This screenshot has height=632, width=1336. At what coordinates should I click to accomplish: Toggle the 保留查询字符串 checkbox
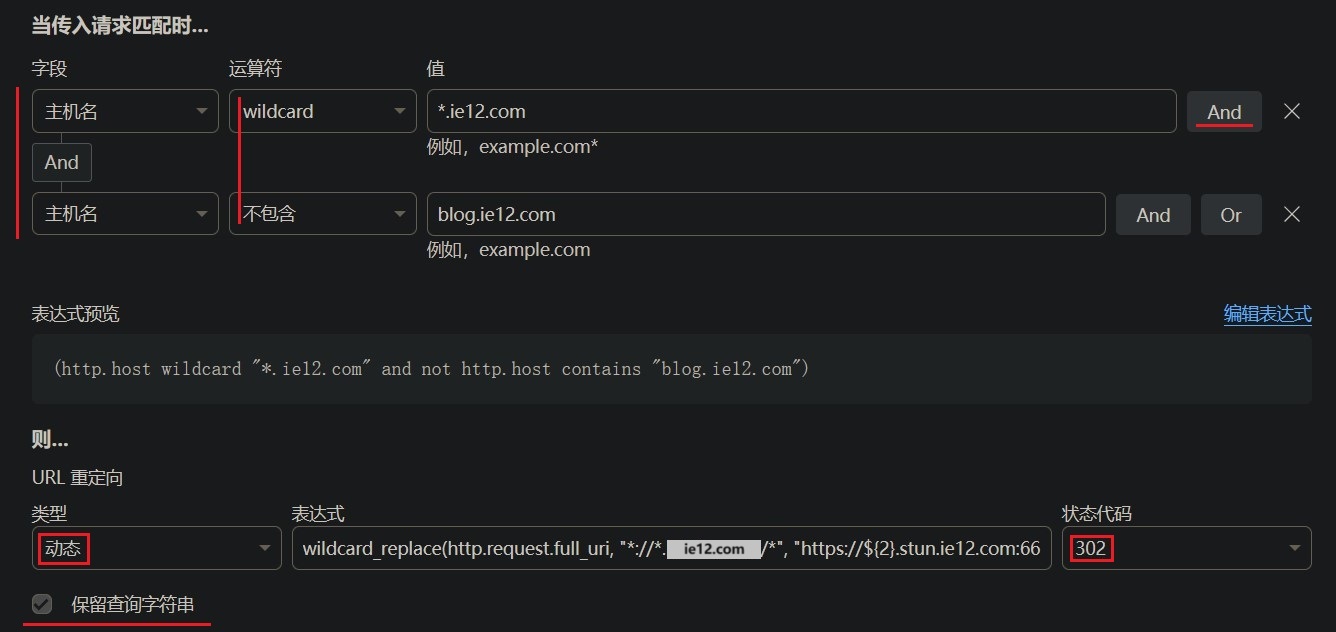point(42,604)
